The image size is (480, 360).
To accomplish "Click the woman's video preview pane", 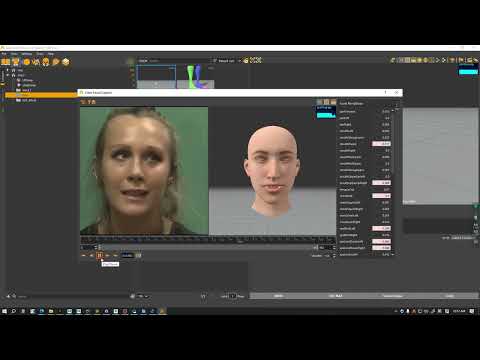I will pyautogui.click(x=144, y=171).
